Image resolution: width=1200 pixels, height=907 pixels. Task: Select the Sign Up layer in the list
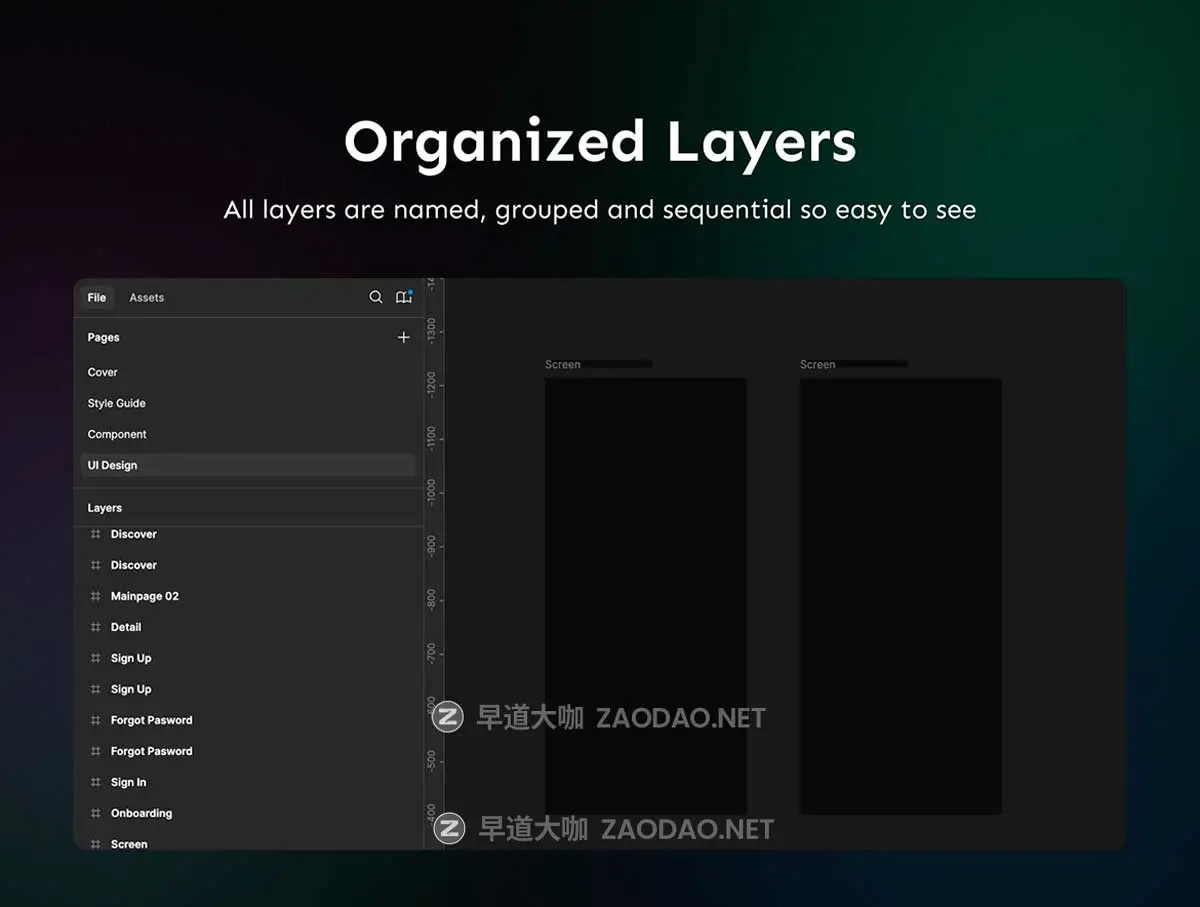(x=131, y=658)
